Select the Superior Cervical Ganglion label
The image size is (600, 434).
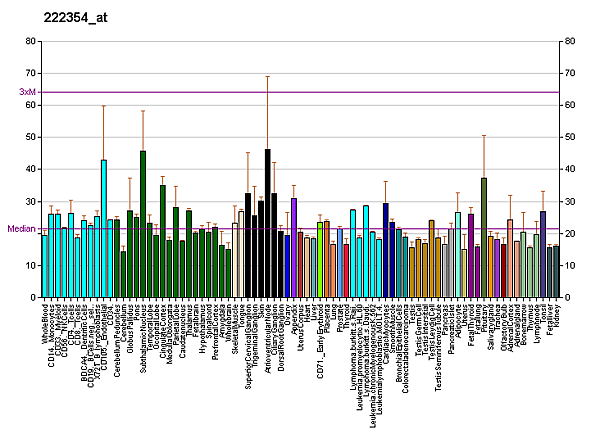pos(248,345)
